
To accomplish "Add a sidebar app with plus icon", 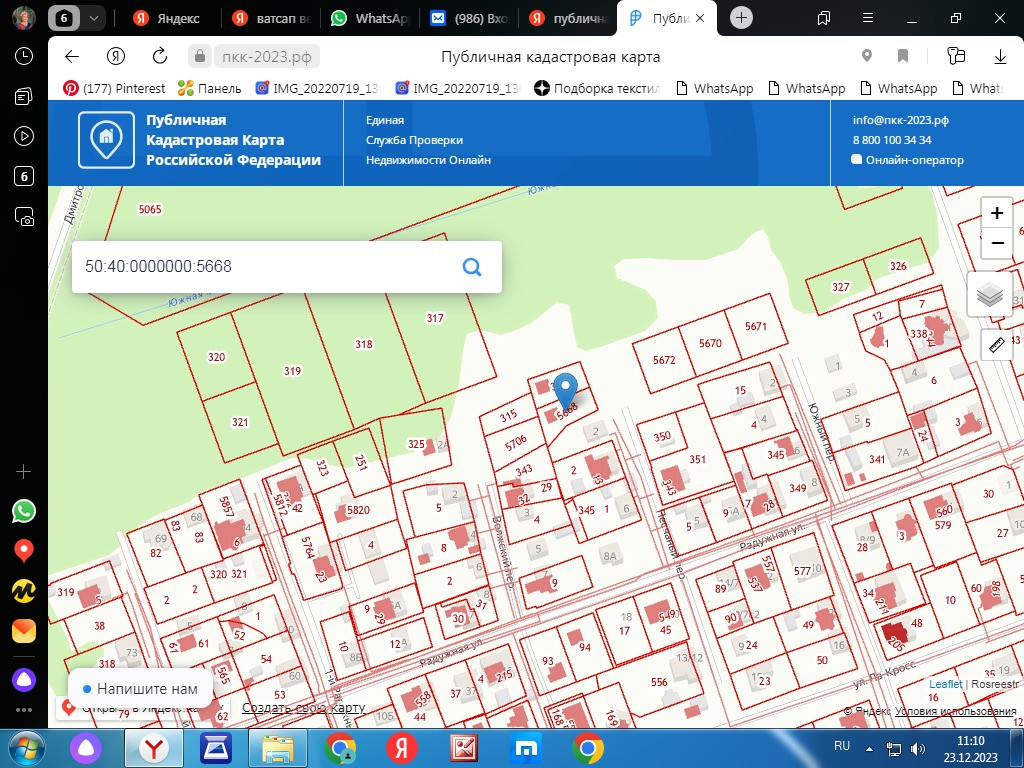I will coord(24,472).
